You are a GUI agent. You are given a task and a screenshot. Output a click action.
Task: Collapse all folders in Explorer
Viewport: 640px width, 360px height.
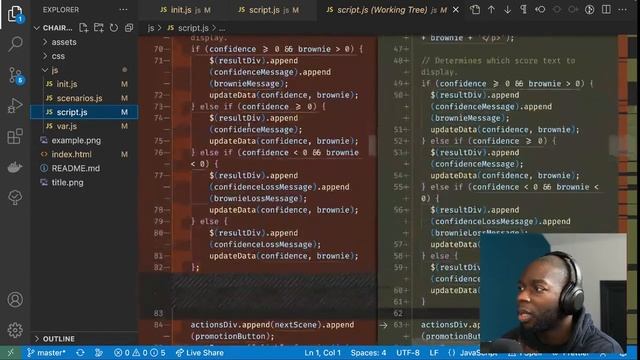click(x=129, y=28)
